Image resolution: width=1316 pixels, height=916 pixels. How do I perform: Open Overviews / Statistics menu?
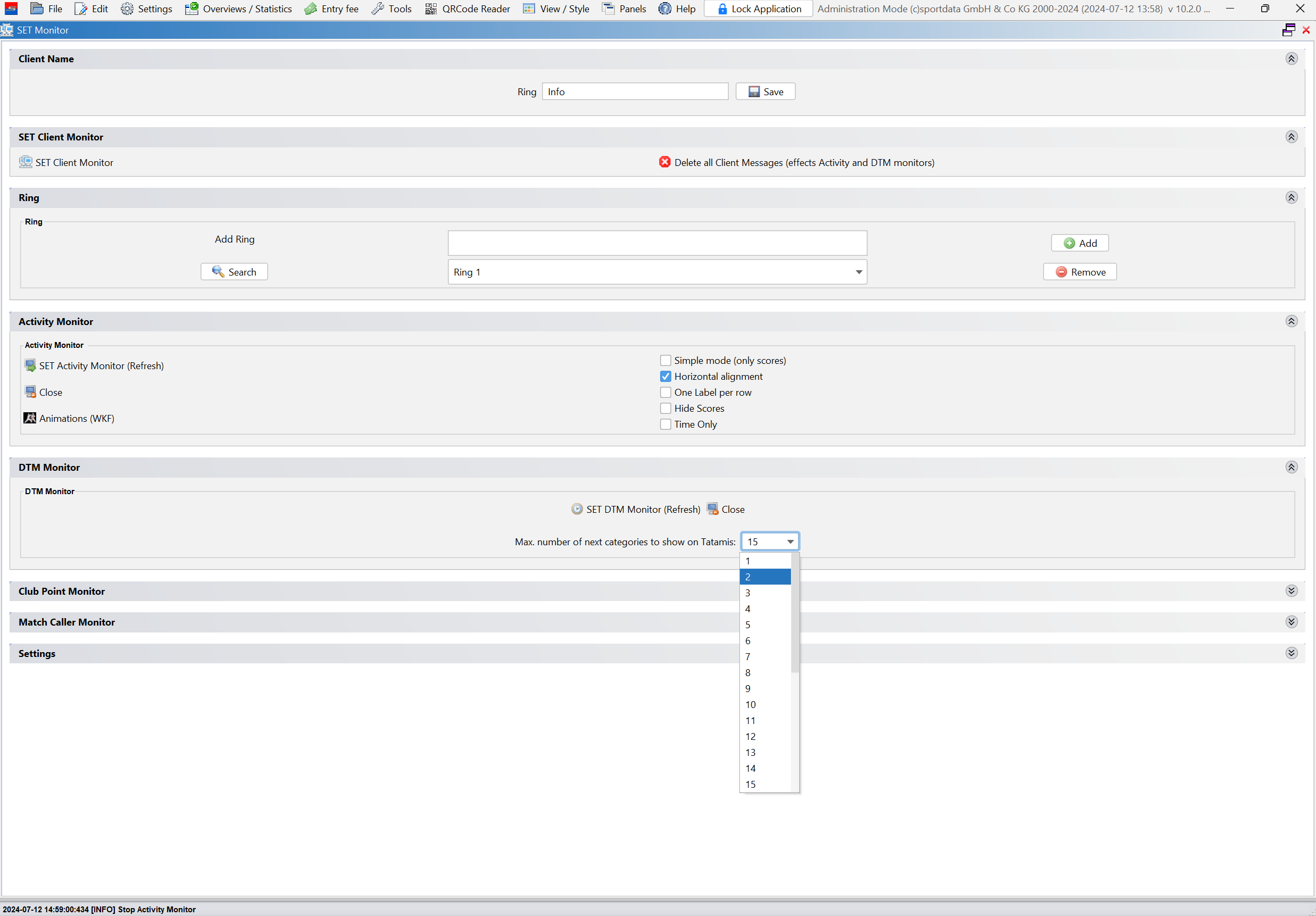[x=238, y=9]
